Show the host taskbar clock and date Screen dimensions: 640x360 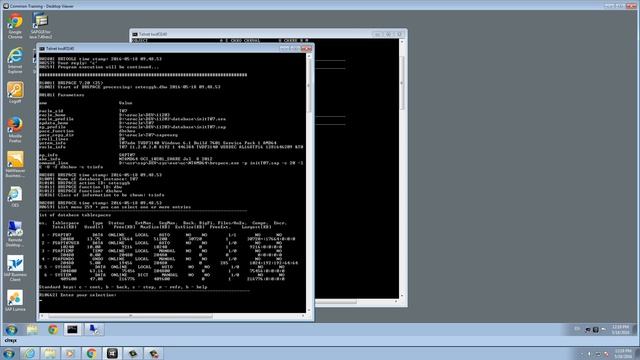pyautogui.click(x=623, y=353)
